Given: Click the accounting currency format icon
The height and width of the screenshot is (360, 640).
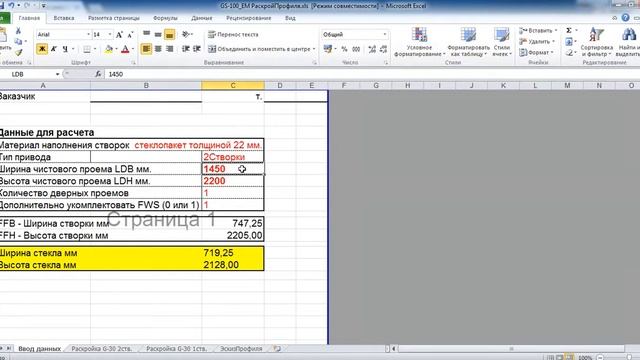Looking at the screenshot, I should point(327,49).
